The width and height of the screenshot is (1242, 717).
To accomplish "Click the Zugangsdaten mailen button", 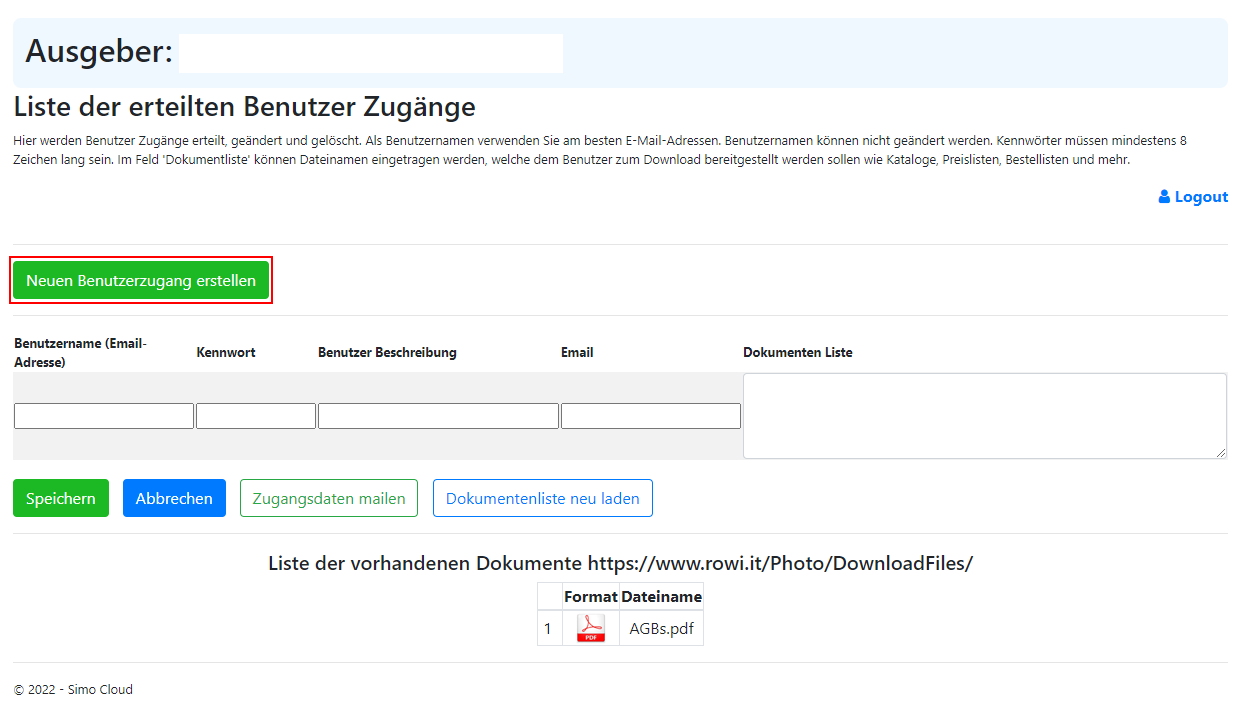I will pos(328,498).
